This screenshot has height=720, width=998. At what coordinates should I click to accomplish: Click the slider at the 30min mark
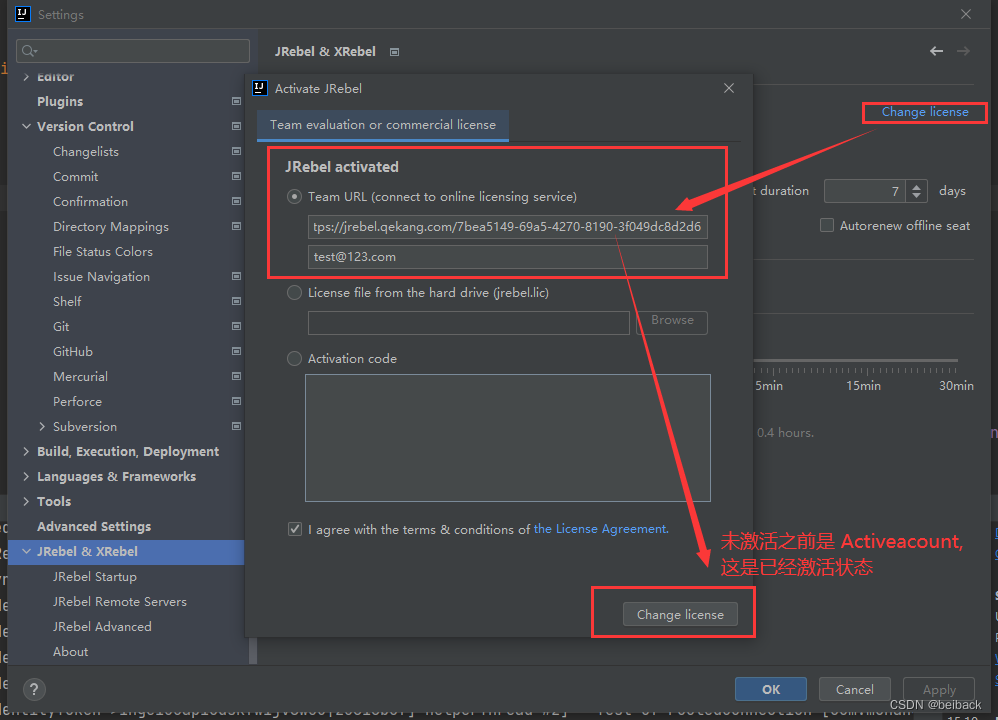point(956,361)
